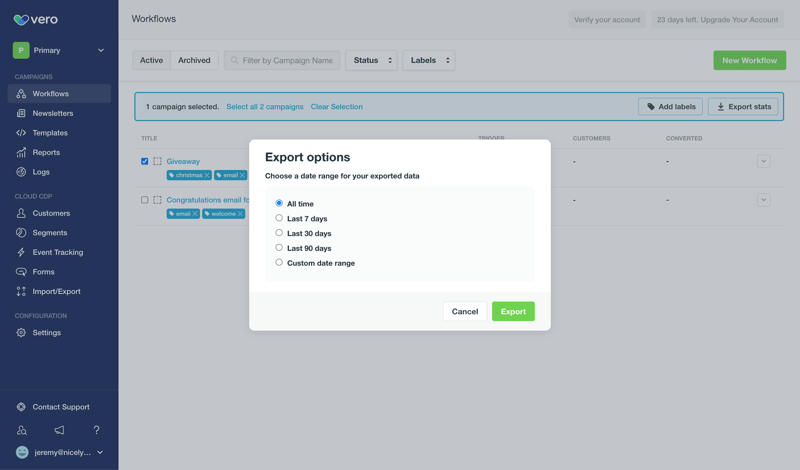Open Newsletters in the sidebar
This screenshot has height=470, width=800.
pos(52,113)
